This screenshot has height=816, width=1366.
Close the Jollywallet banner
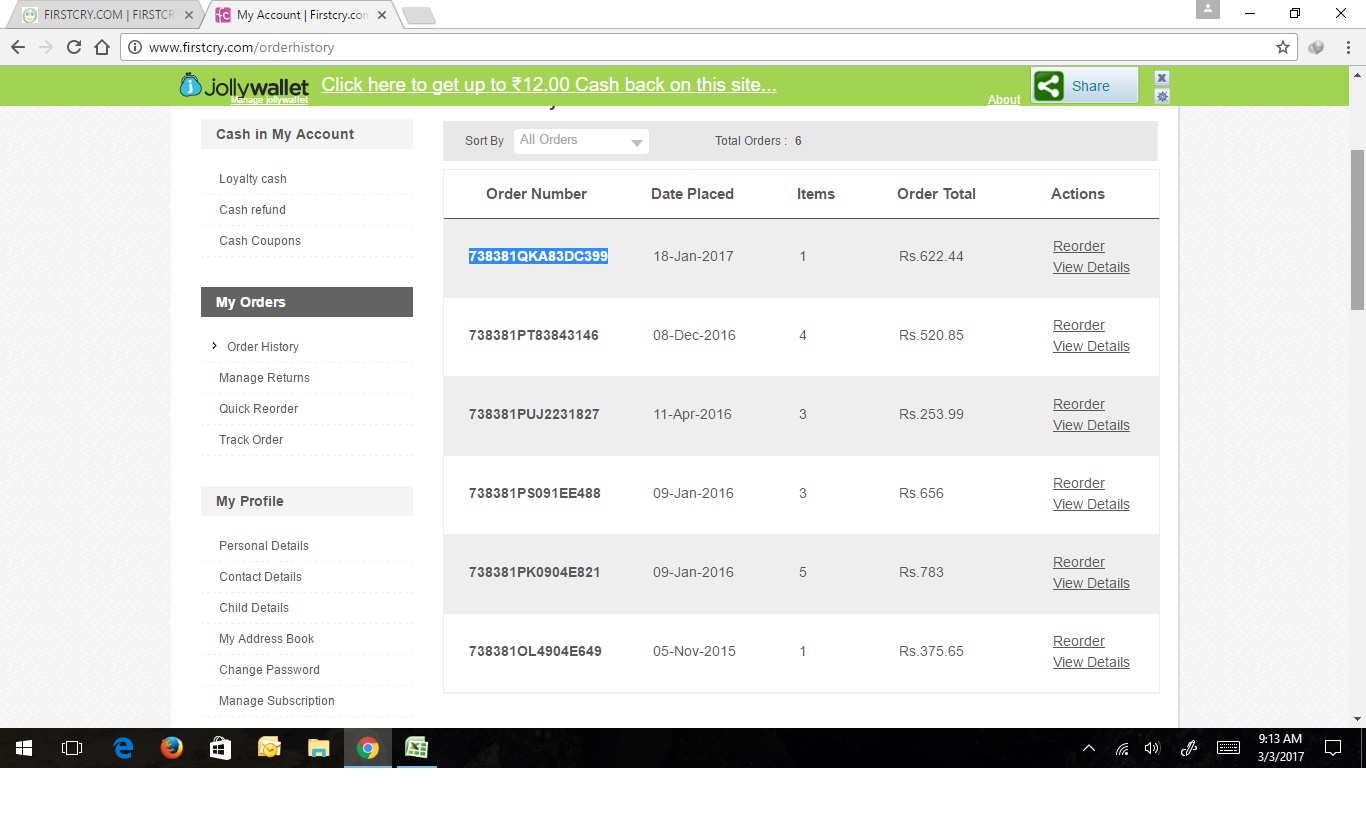click(1161, 78)
